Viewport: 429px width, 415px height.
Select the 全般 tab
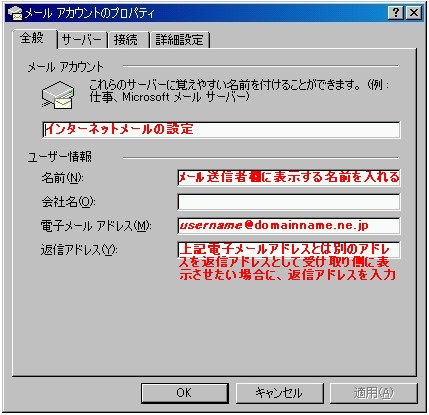[x=34, y=39]
